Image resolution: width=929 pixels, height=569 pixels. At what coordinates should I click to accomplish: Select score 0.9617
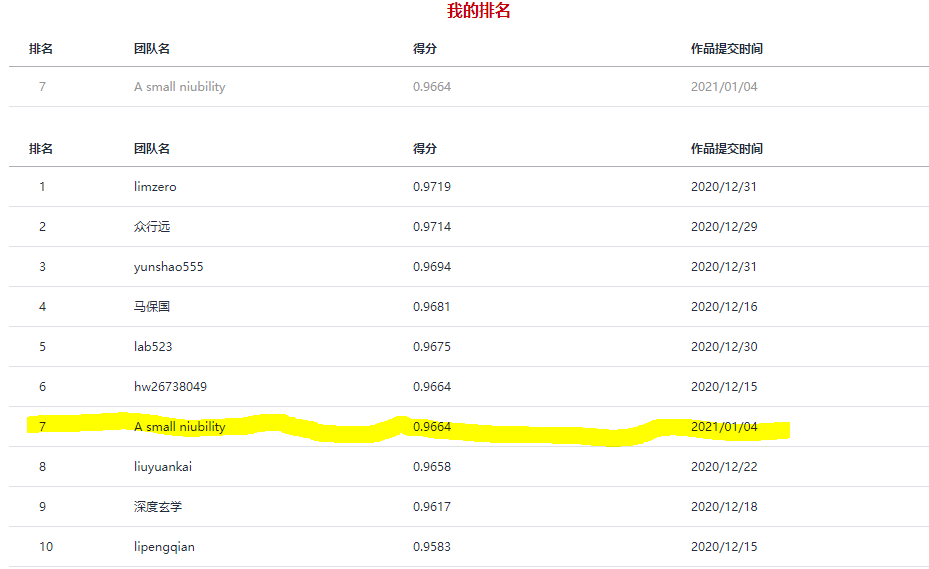pos(432,507)
